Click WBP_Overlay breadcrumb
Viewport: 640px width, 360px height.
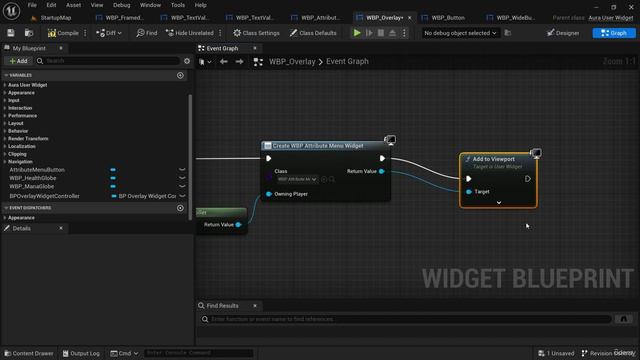(x=292, y=62)
